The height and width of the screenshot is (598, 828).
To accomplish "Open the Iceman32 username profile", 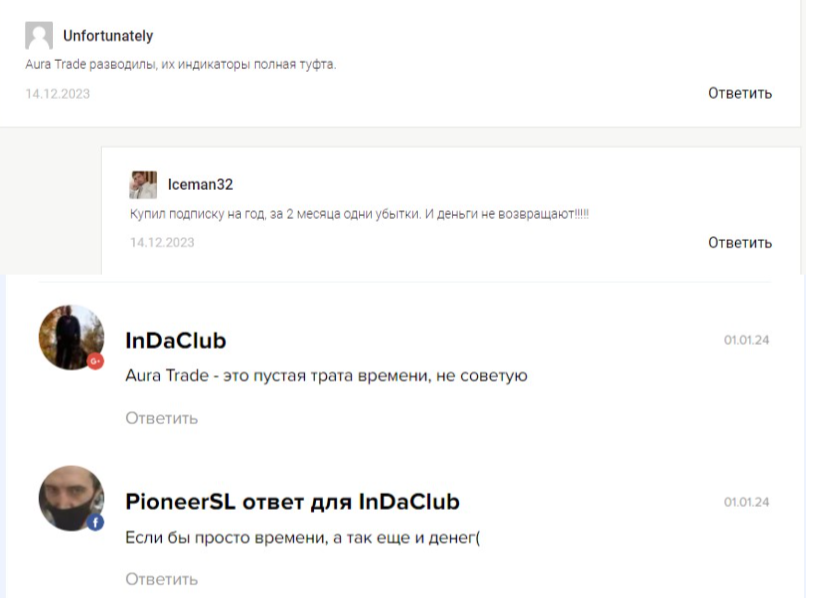I will click(x=200, y=184).
